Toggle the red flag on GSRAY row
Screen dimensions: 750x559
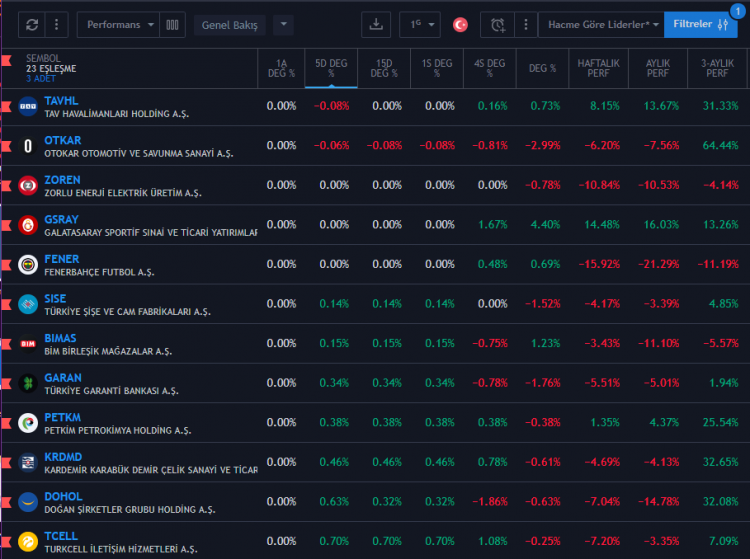point(6,225)
